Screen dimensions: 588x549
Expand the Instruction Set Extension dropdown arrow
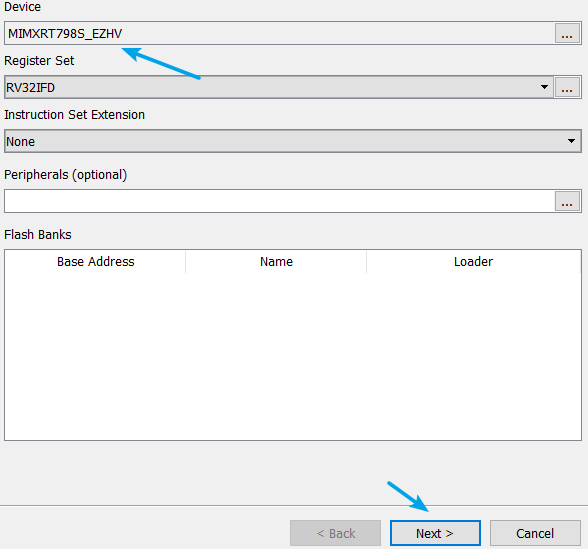pos(571,141)
